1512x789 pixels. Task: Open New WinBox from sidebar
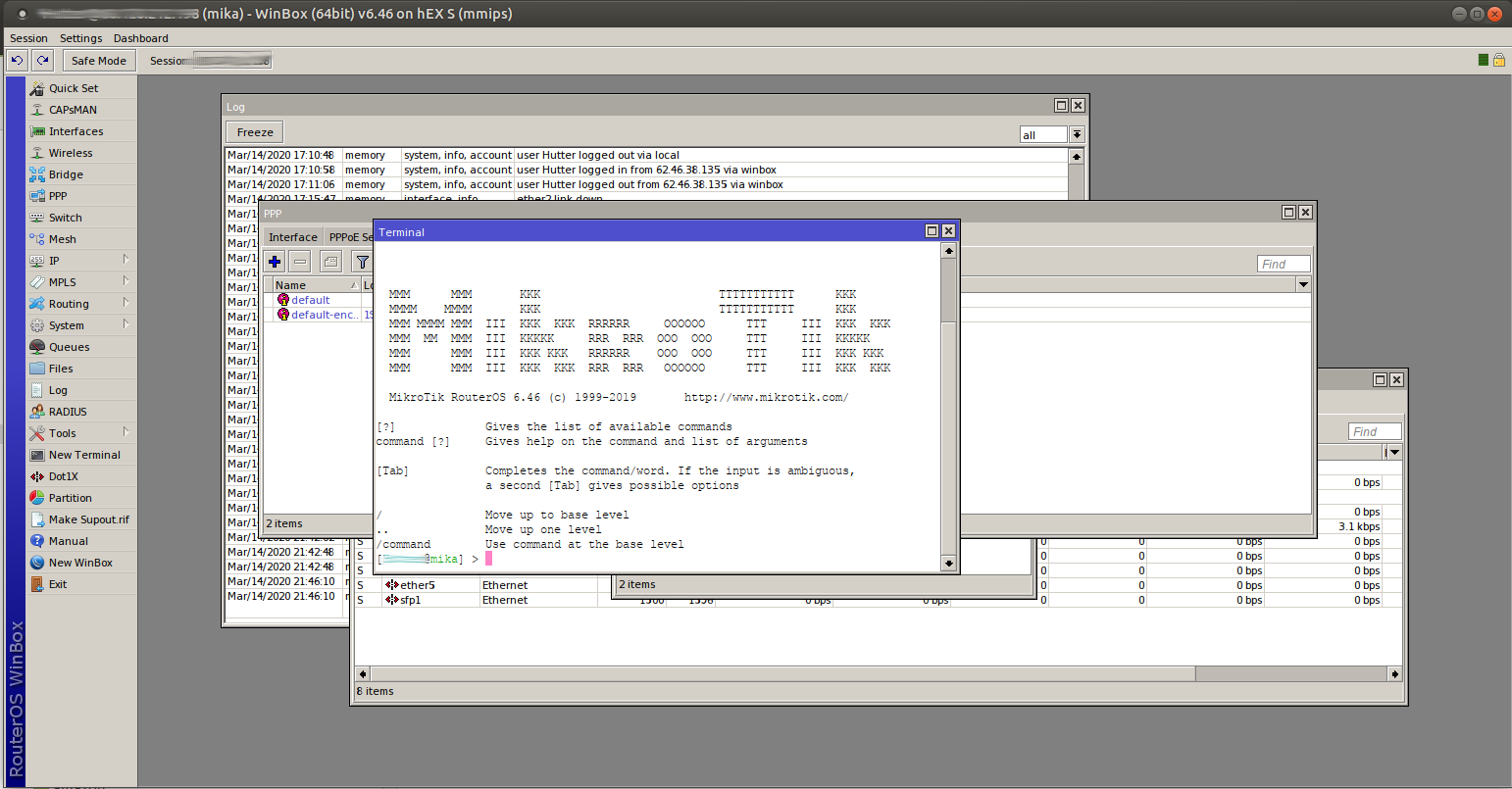click(x=80, y=563)
